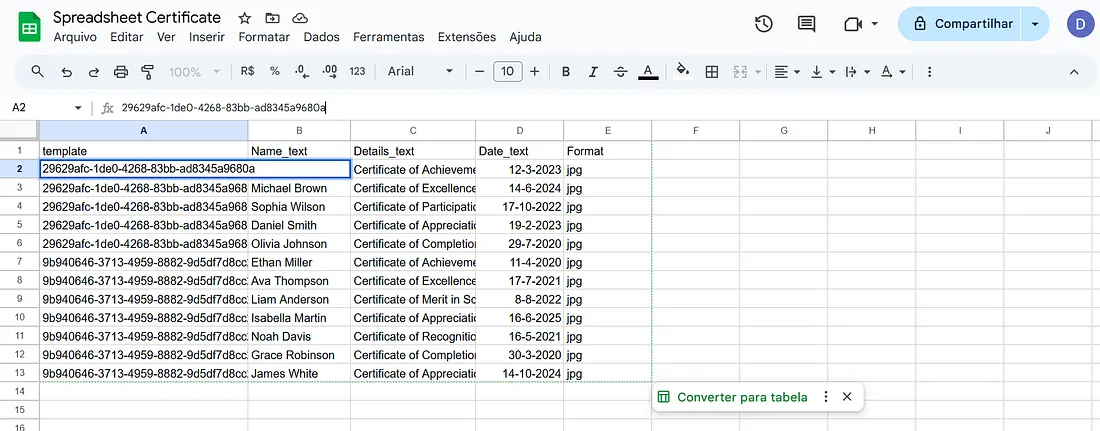Open the video call options arrow
The width and height of the screenshot is (1100, 431).
(x=875, y=24)
